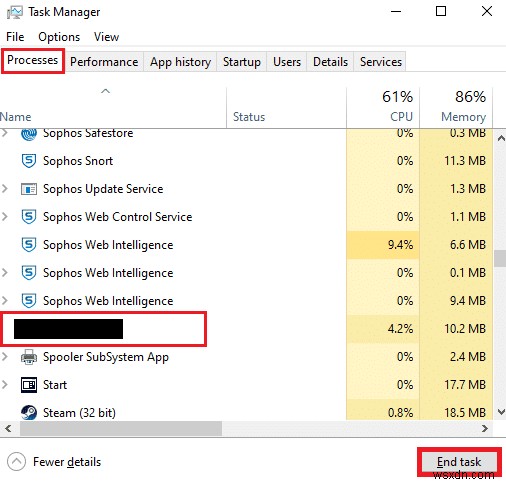Click the vertical scrollbar up arrow
506x485 pixels.
tap(501, 138)
